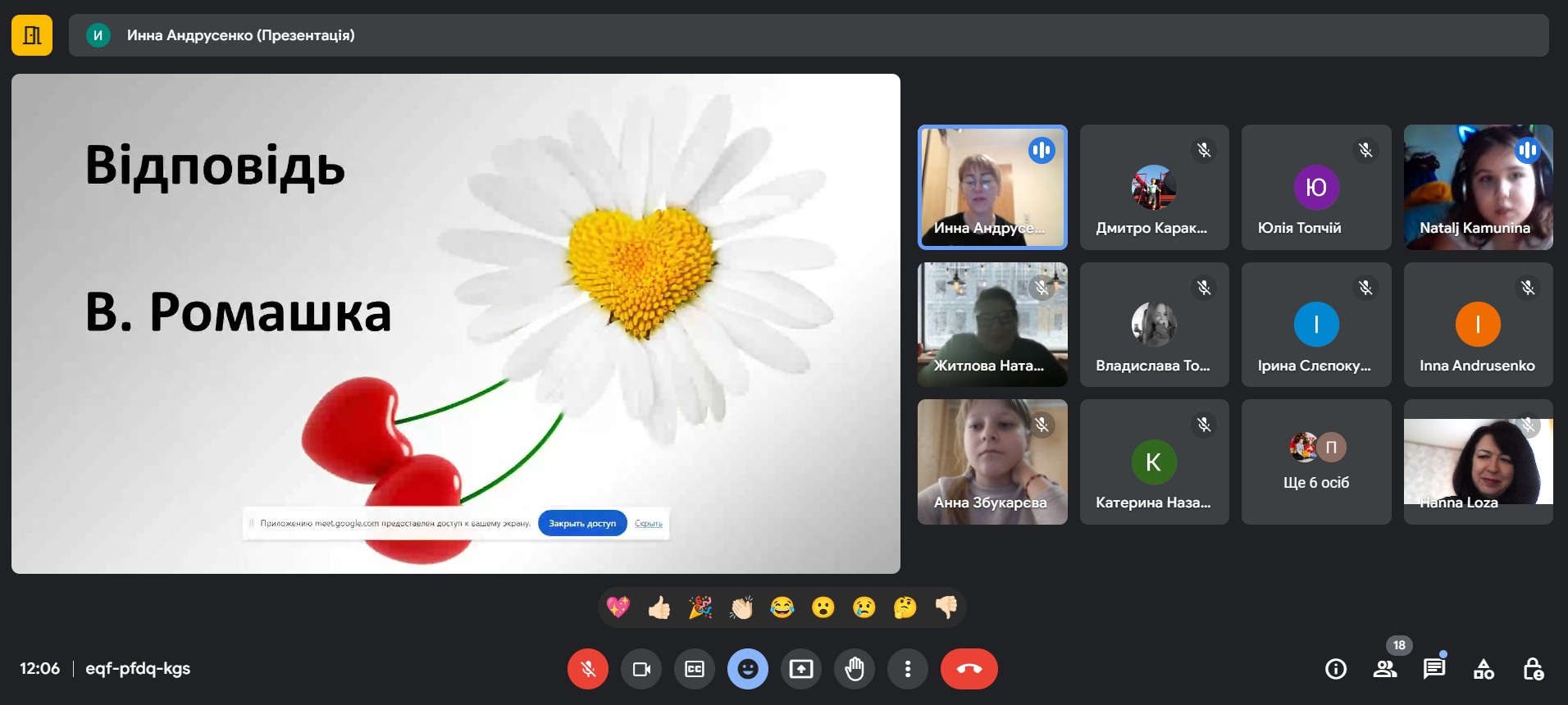Viewport: 1568px width, 705px height.
Task: Turn on closed captions
Action: 695,669
